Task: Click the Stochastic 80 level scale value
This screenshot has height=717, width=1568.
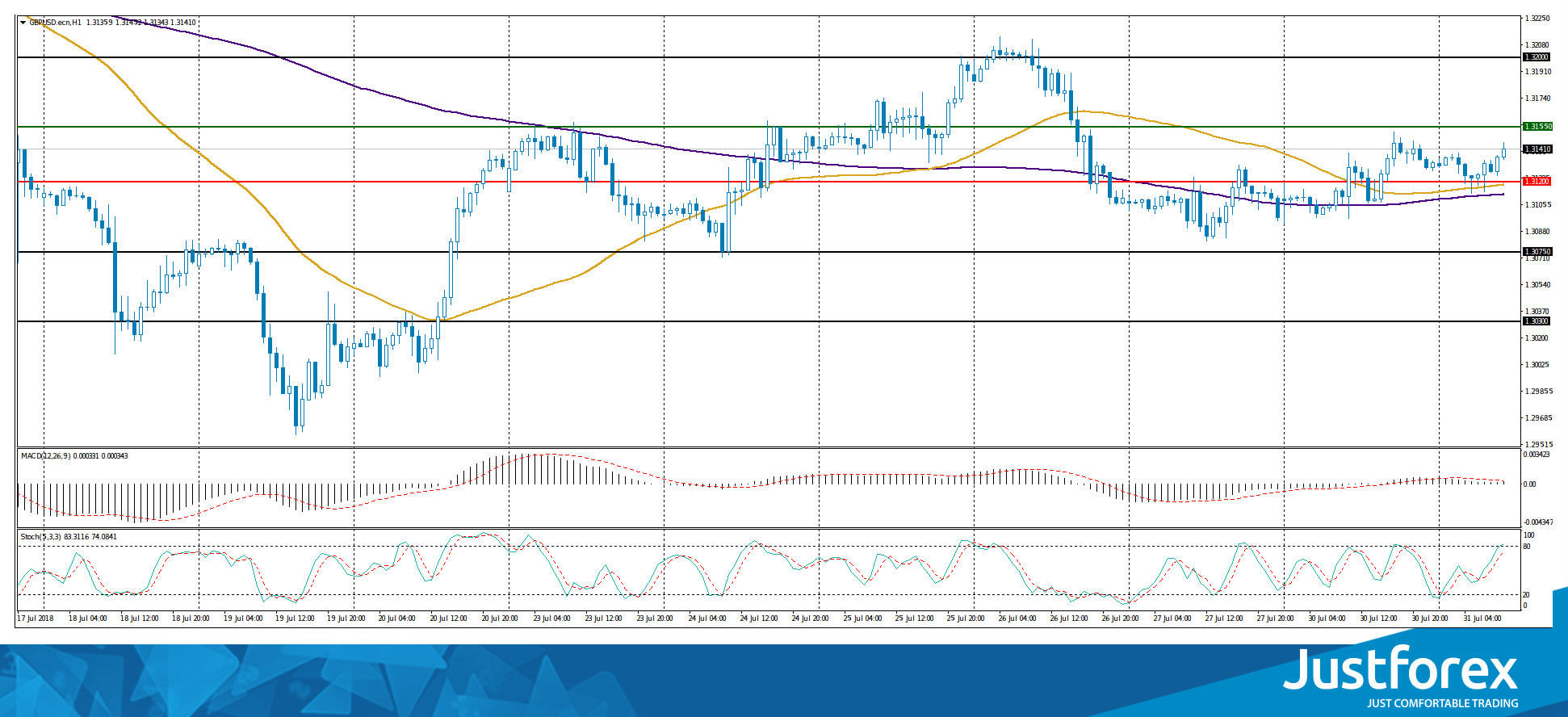Action: pyautogui.click(x=1526, y=547)
